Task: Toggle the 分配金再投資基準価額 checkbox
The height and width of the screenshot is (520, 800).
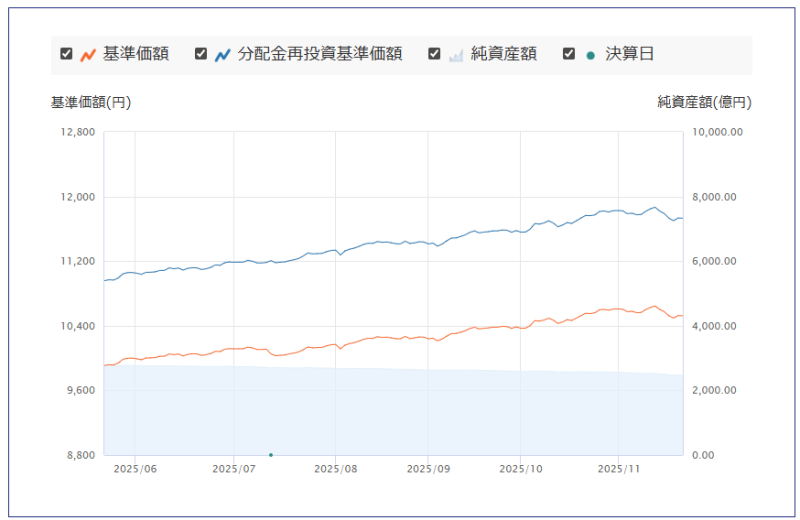Action: pyautogui.click(x=201, y=54)
